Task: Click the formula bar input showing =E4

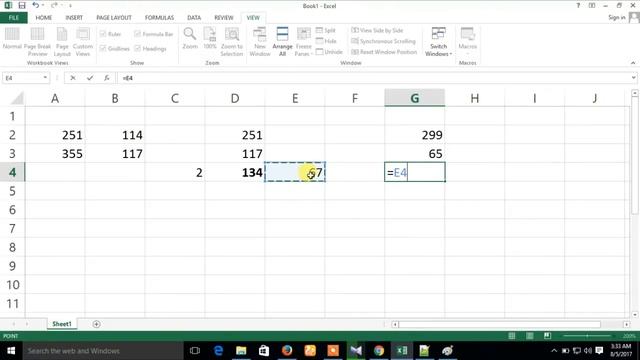Action: [x=373, y=78]
